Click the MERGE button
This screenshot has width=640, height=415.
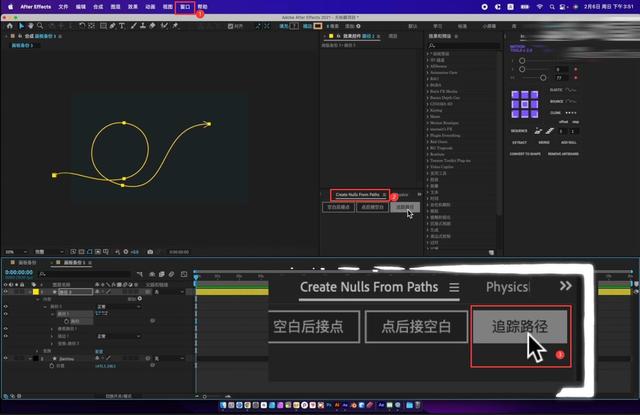tap(544, 142)
